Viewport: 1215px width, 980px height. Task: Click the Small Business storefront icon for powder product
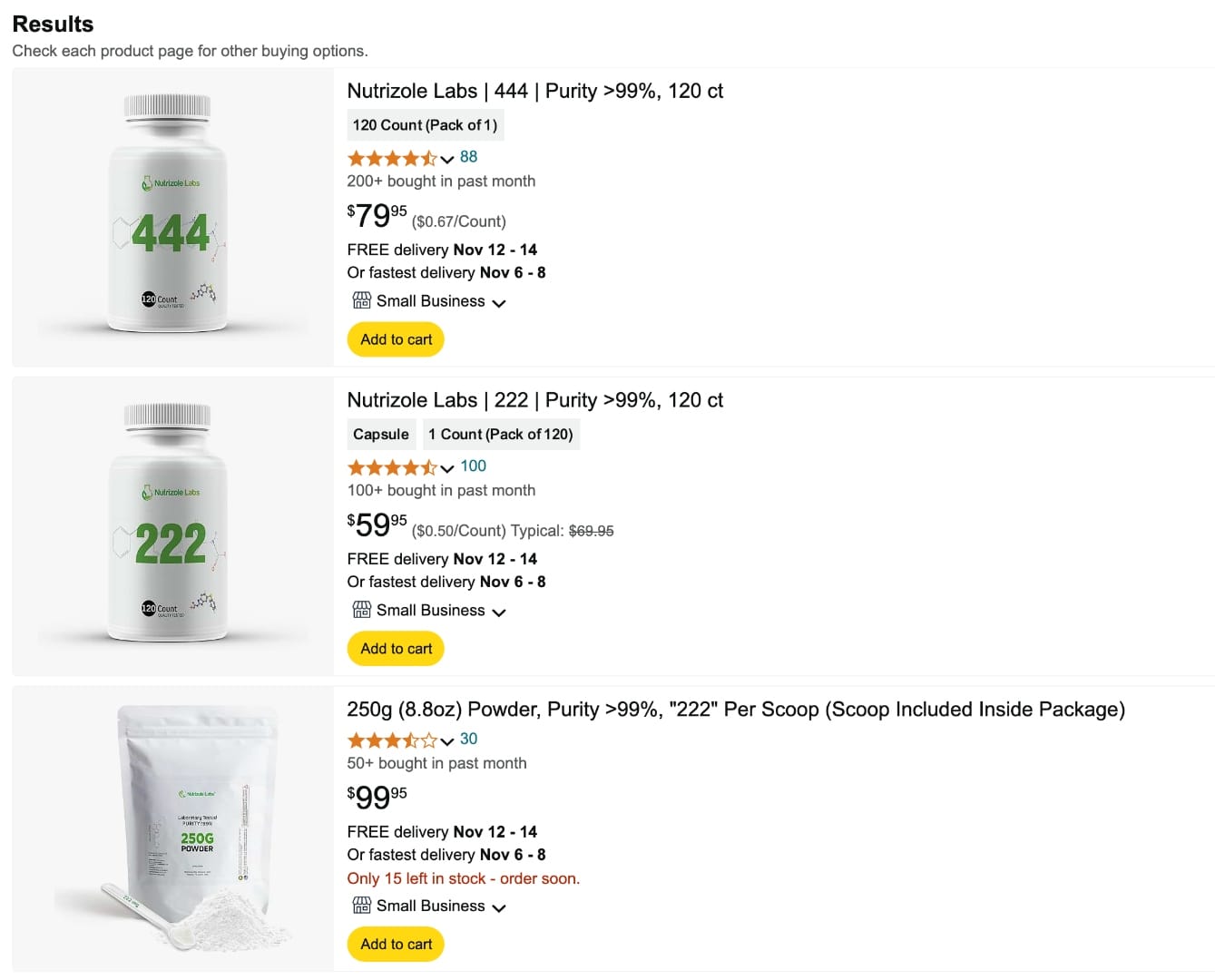click(x=361, y=905)
